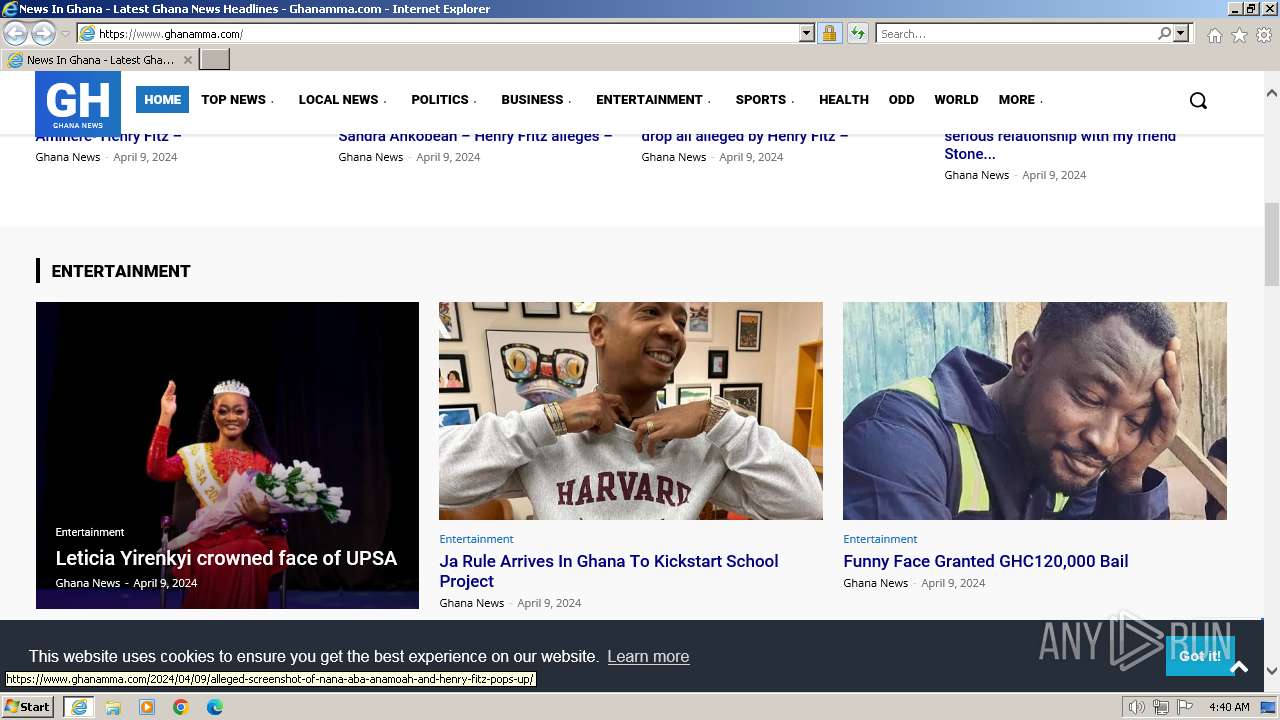Screen dimensions: 1280x720
Task: Click the Amihere Henry Fitz headline
Action: (108, 136)
